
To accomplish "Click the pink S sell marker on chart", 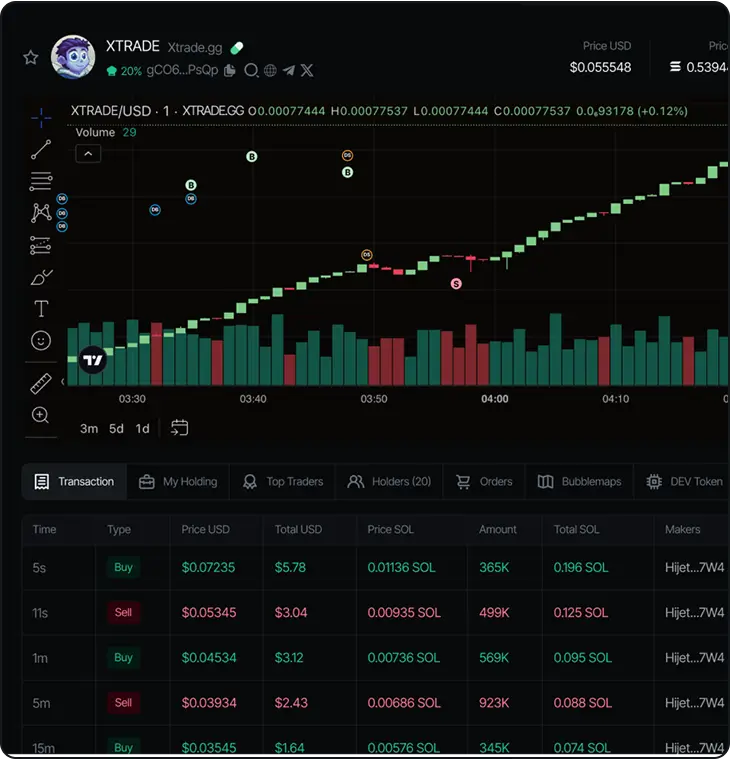I will tap(456, 284).
